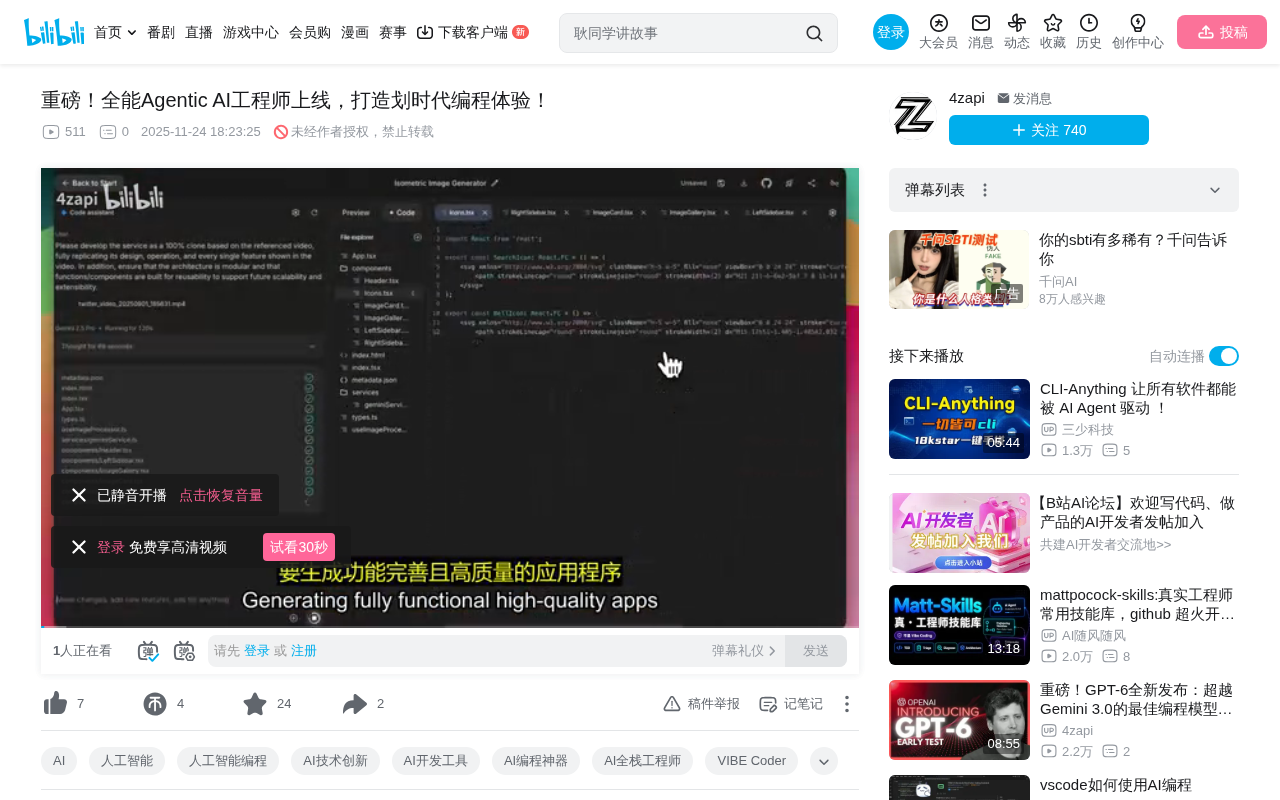
Task: Focus the search input field
Action: (686, 33)
